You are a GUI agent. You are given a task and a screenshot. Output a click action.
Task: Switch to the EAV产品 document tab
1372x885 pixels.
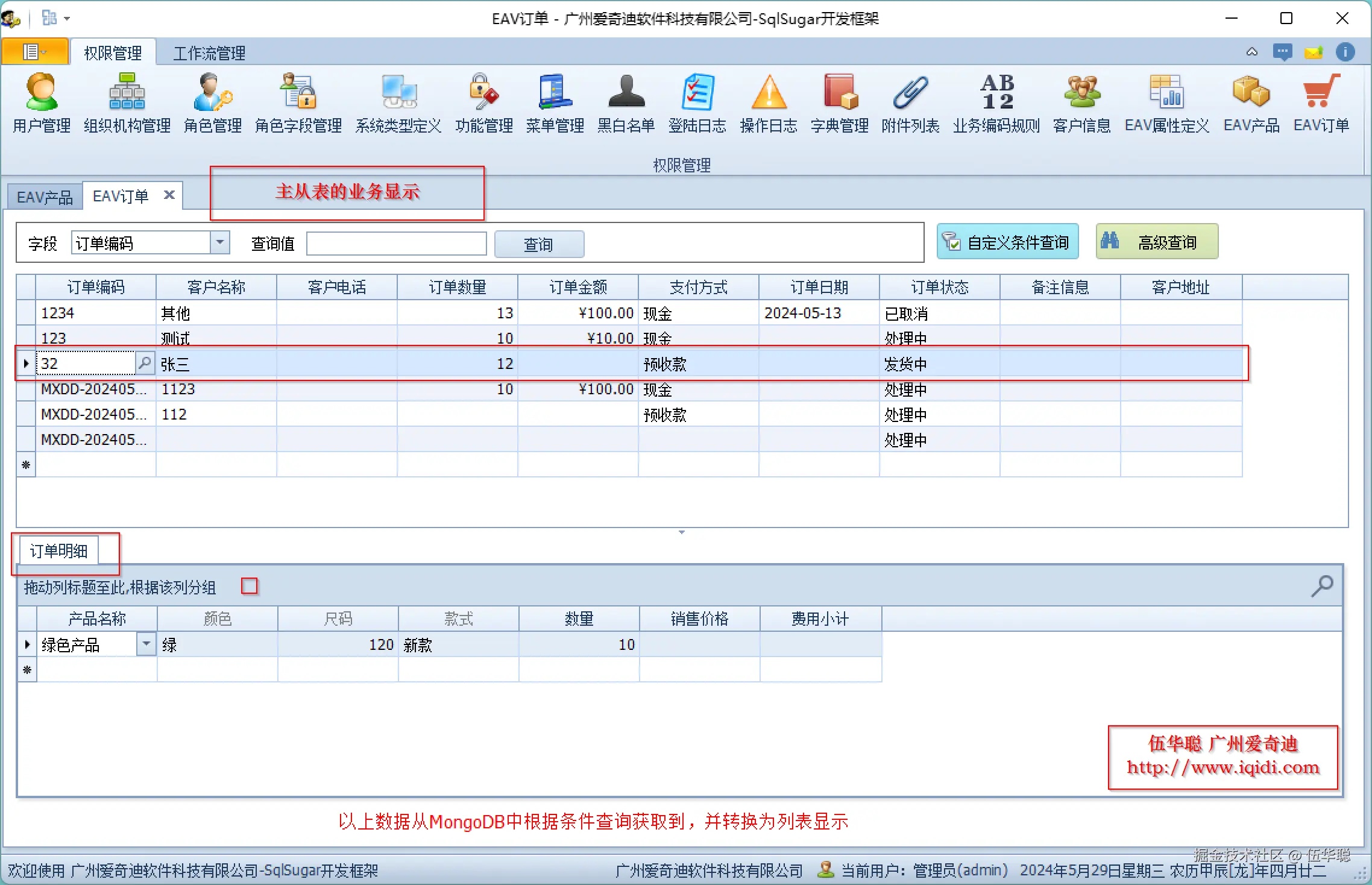(45, 197)
